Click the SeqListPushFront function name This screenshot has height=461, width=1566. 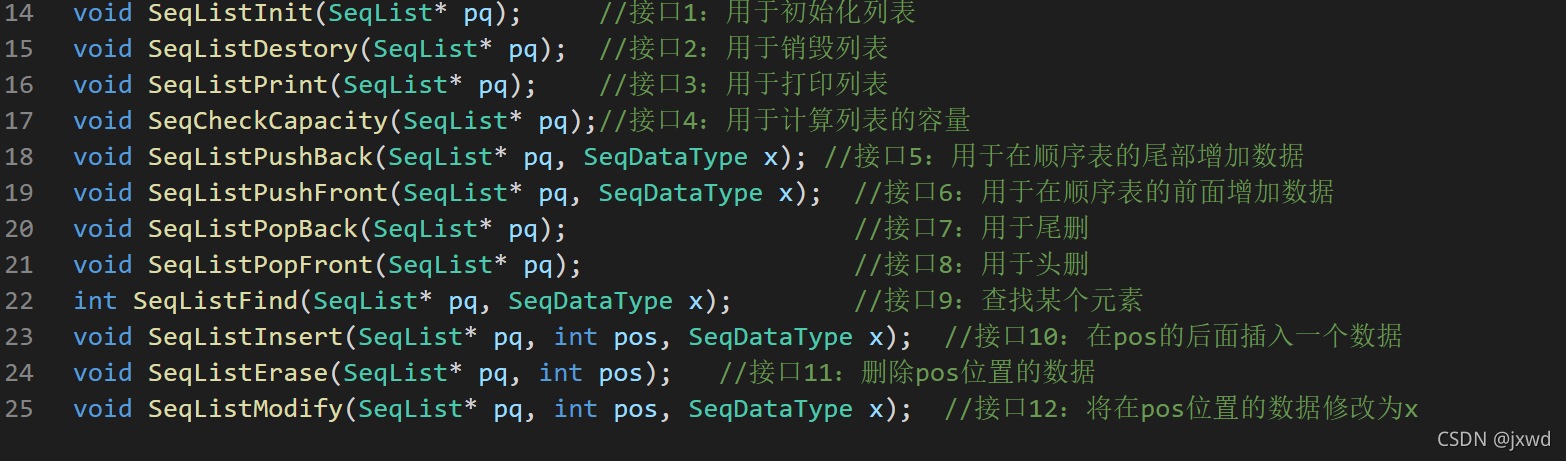click(267, 193)
